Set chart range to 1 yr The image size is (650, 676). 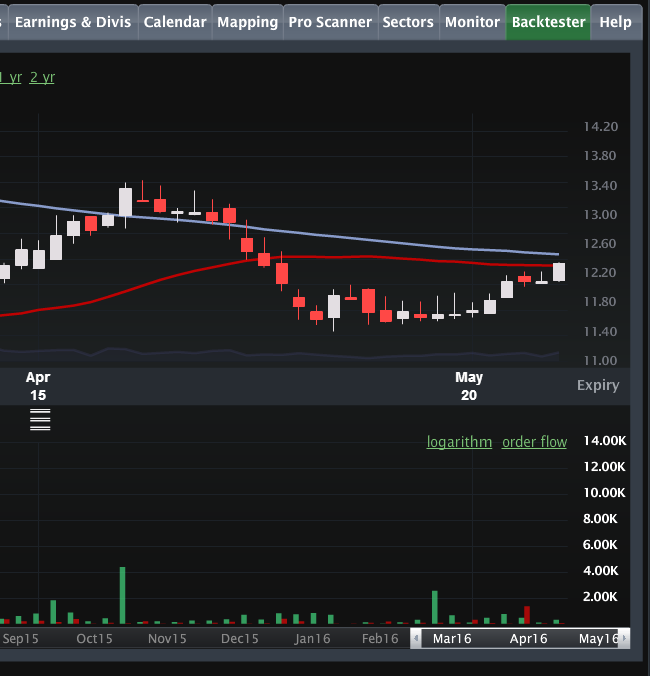tap(11, 78)
